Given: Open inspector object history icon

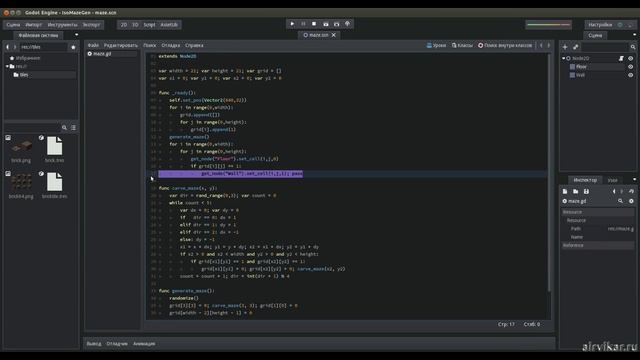Looking at the screenshot, I should click(631, 191).
